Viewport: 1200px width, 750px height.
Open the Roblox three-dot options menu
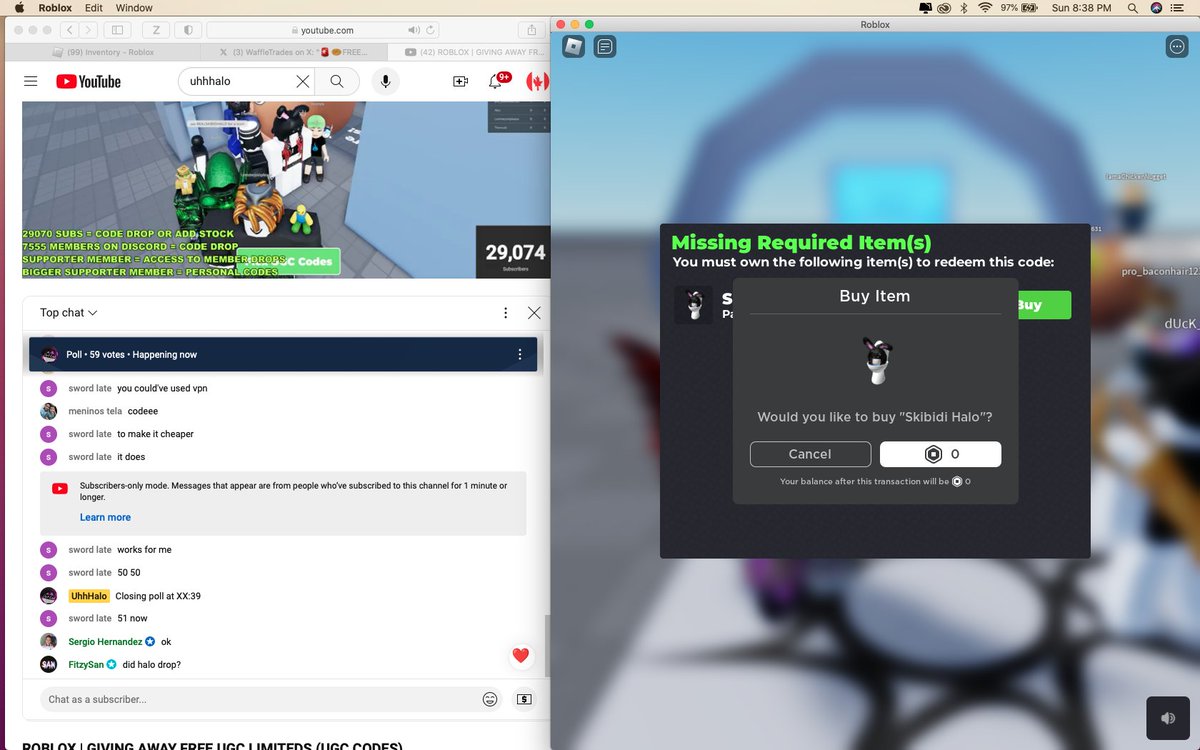(1176, 46)
